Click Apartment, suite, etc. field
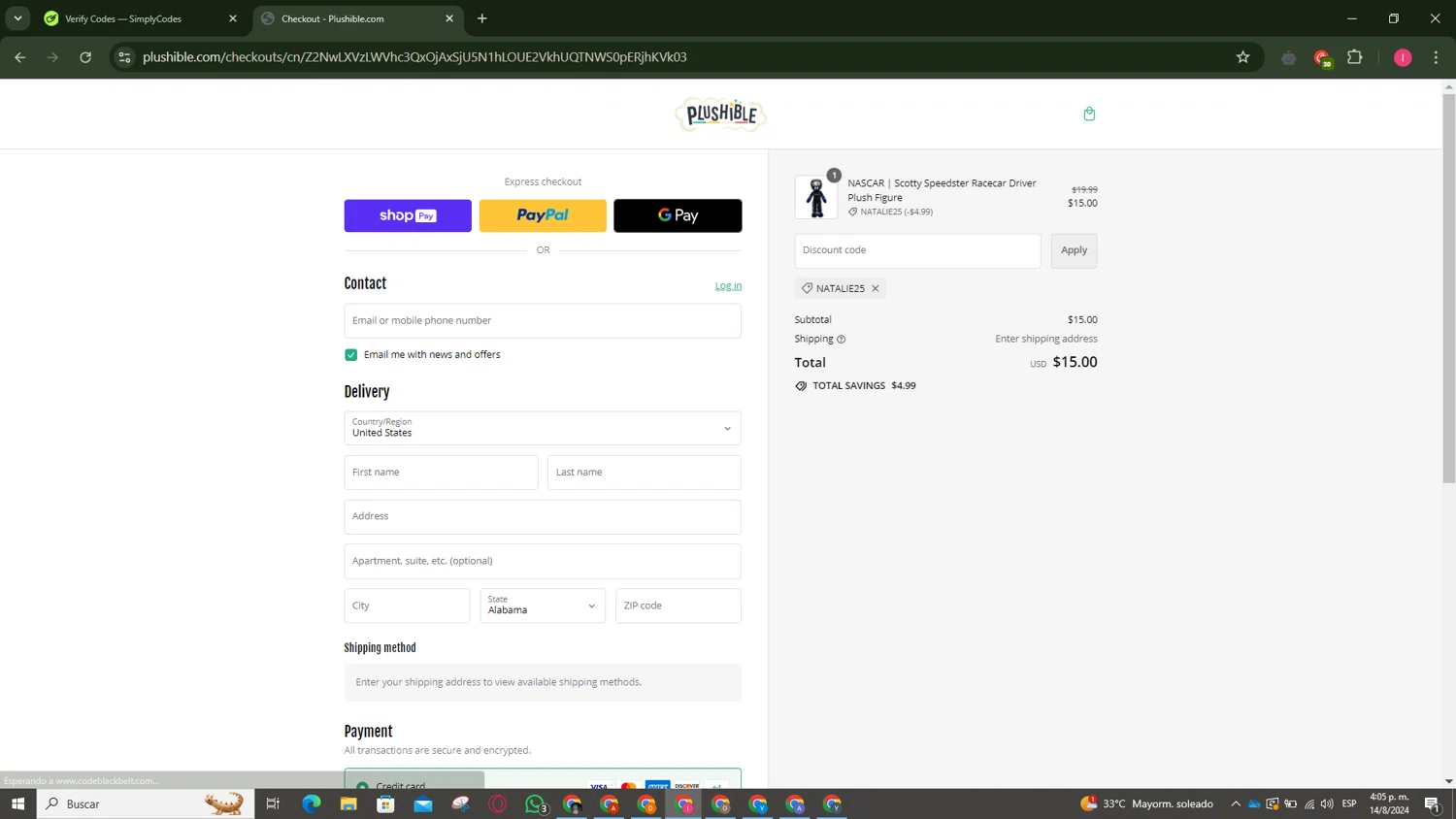 point(543,561)
